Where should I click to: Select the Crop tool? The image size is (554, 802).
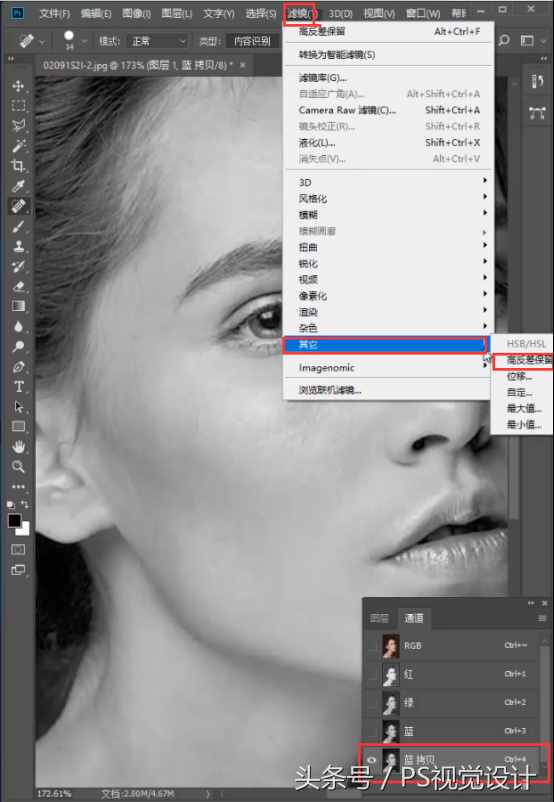click(18, 166)
